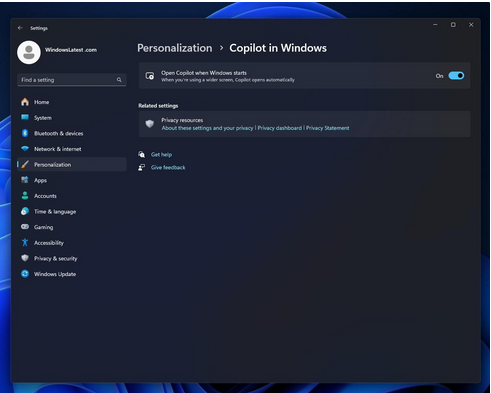This screenshot has width=491, height=393.
Task: Click the Bluetooth & devices icon
Action: 25,133
